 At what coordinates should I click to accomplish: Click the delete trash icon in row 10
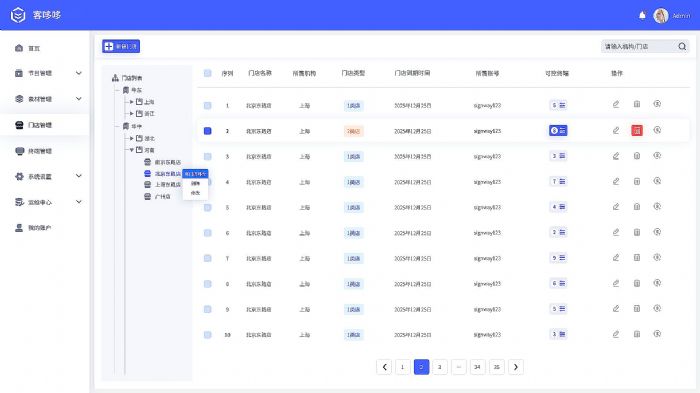637,334
